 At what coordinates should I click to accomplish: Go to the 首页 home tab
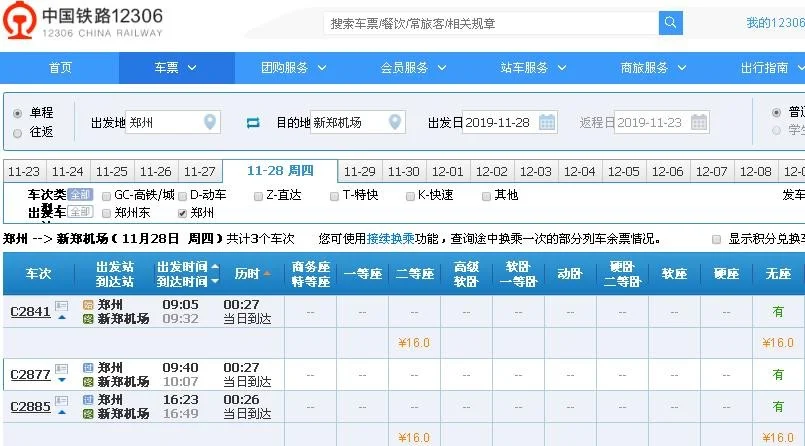coord(60,68)
